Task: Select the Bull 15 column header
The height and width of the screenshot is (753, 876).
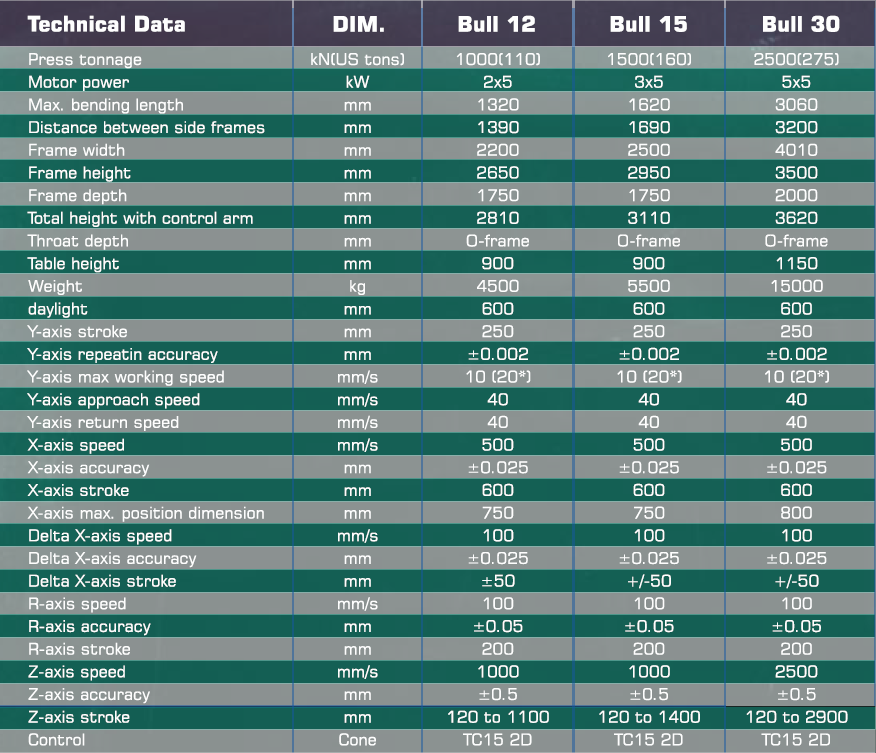Action: pyautogui.click(x=649, y=23)
